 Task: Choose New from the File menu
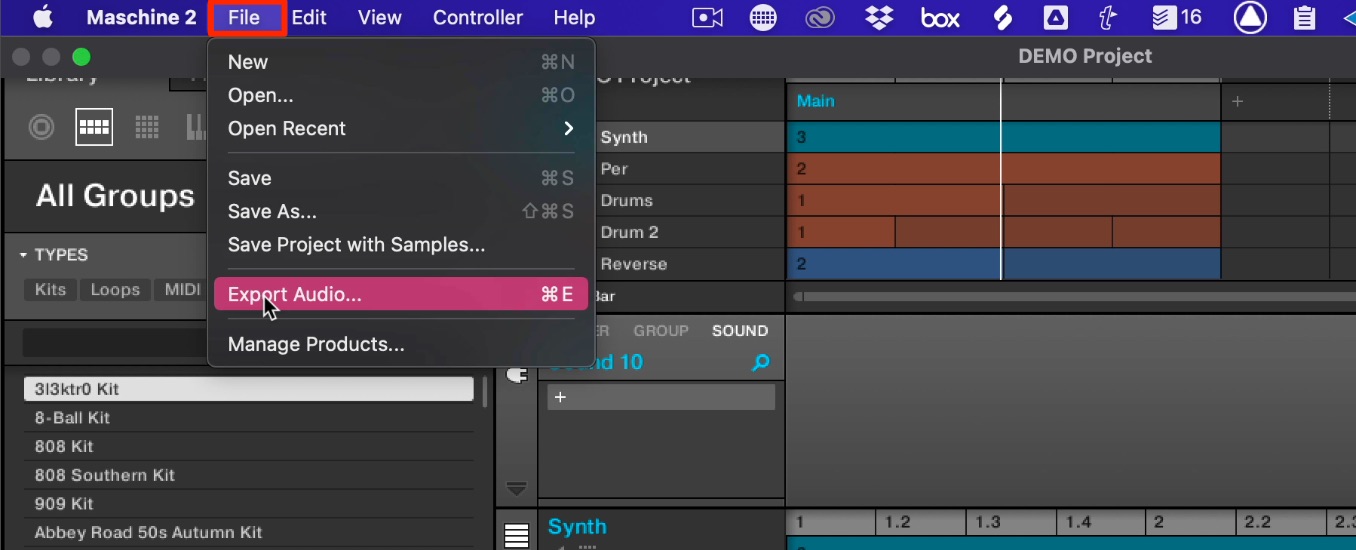click(x=401, y=62)
